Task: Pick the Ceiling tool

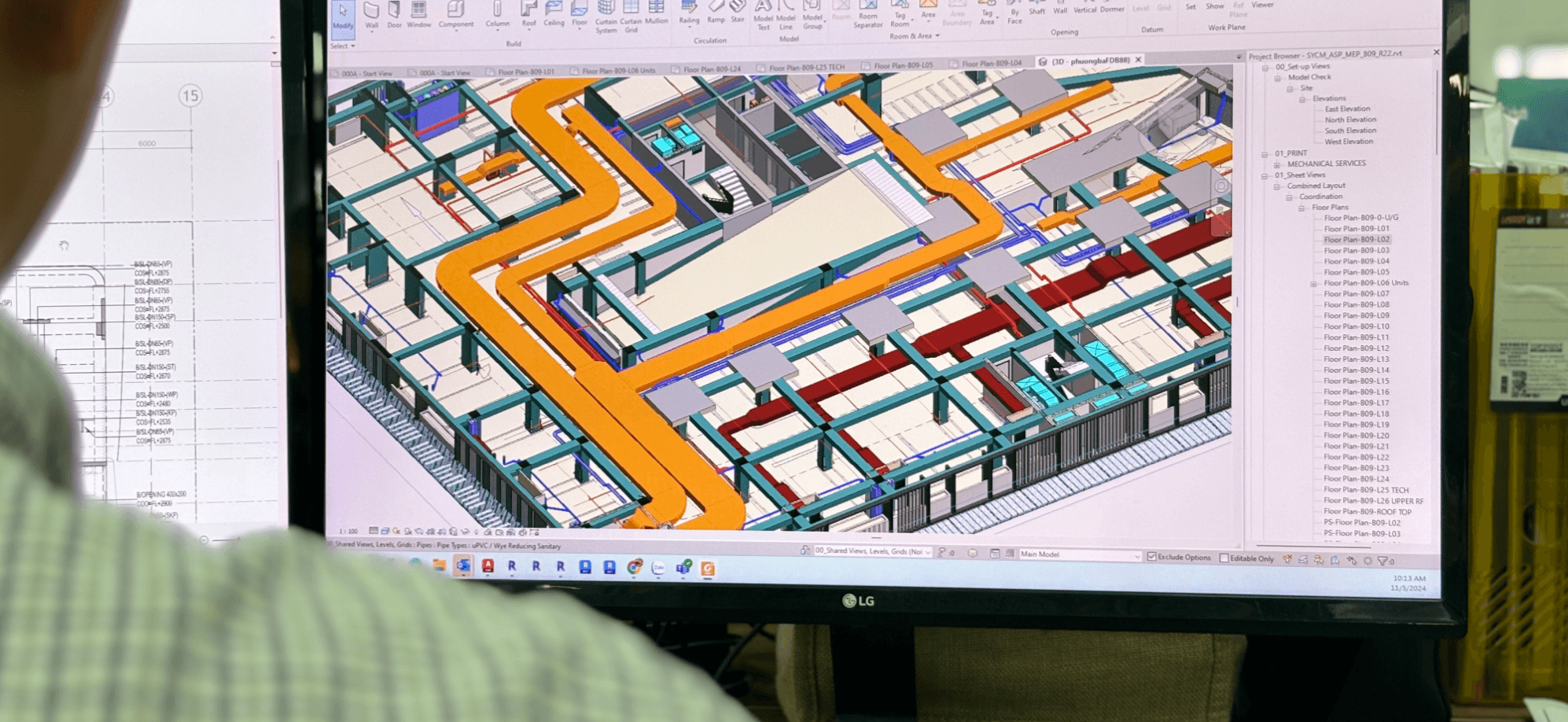Action: (554, 15)
